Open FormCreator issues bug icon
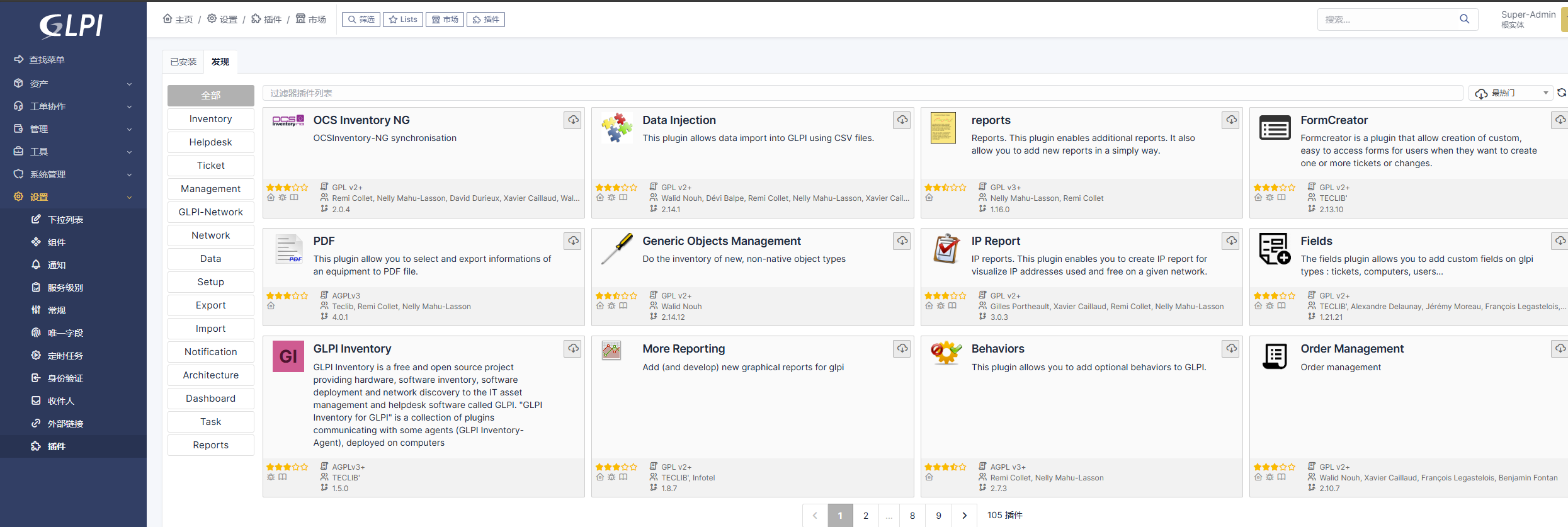 pyautogui.click(x=1270, y=198)
